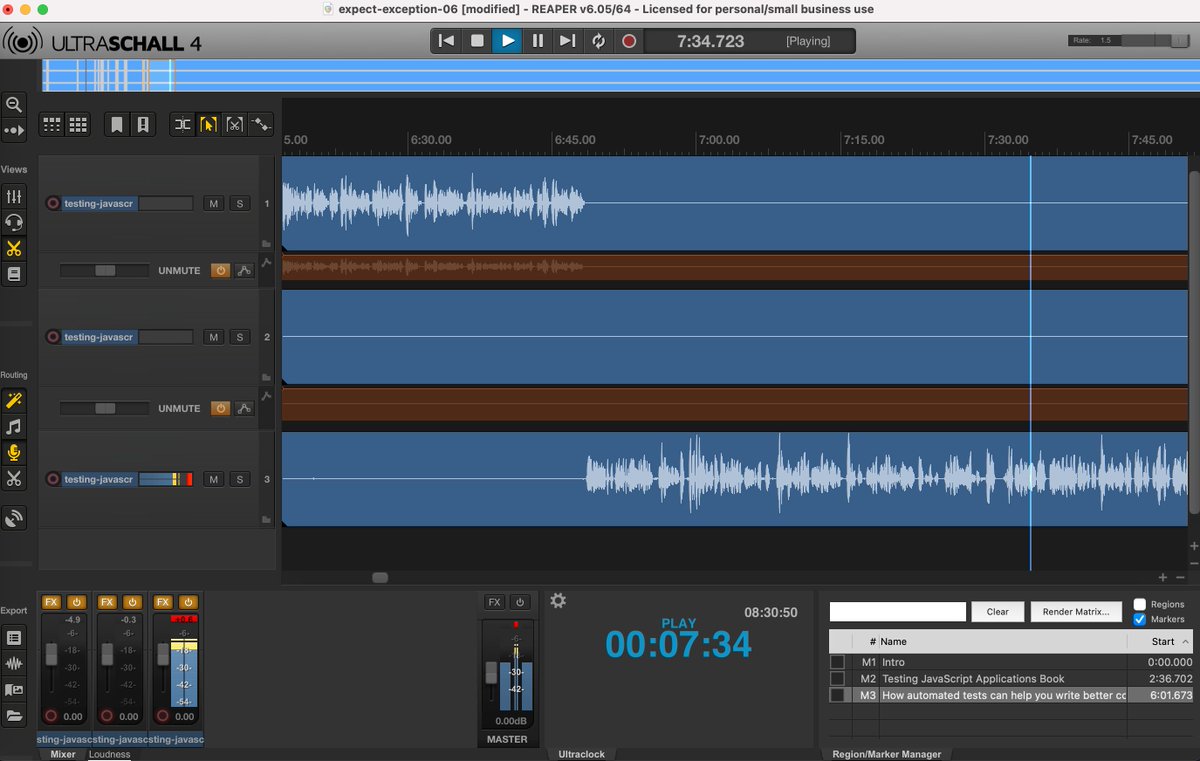Toggle the repeat loop button in transport

(598, 41)
